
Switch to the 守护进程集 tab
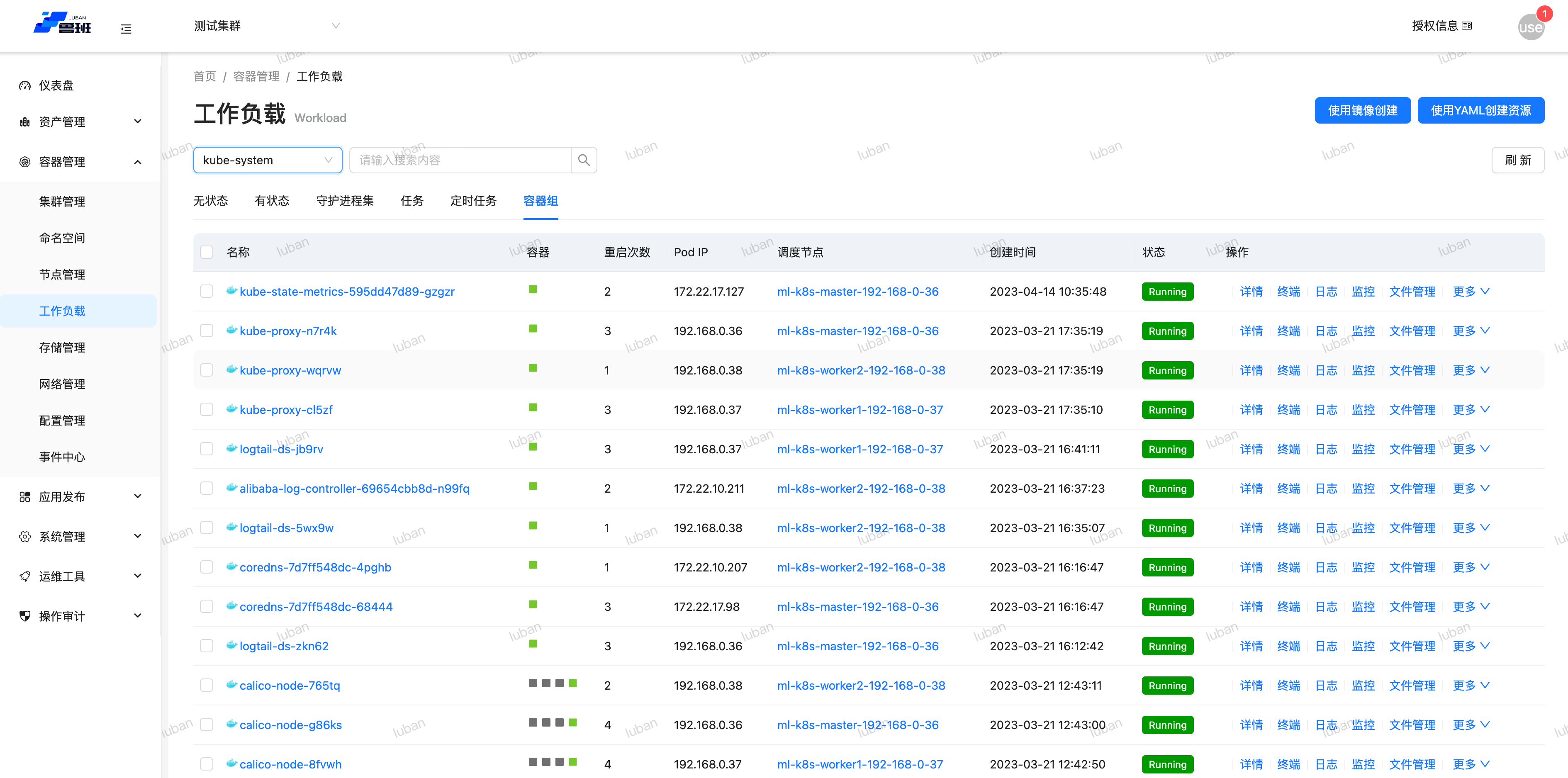coord(345,201)
